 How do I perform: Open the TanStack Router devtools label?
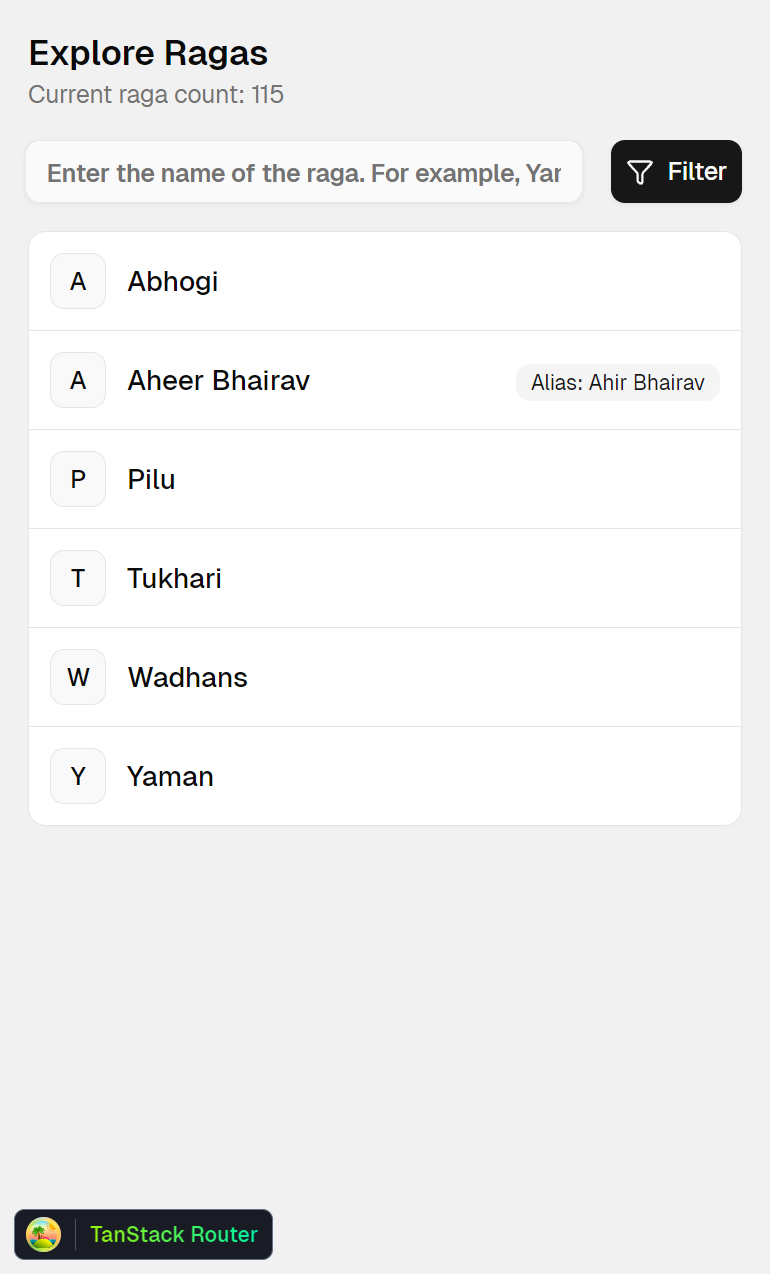click(x=174, y=1235)
